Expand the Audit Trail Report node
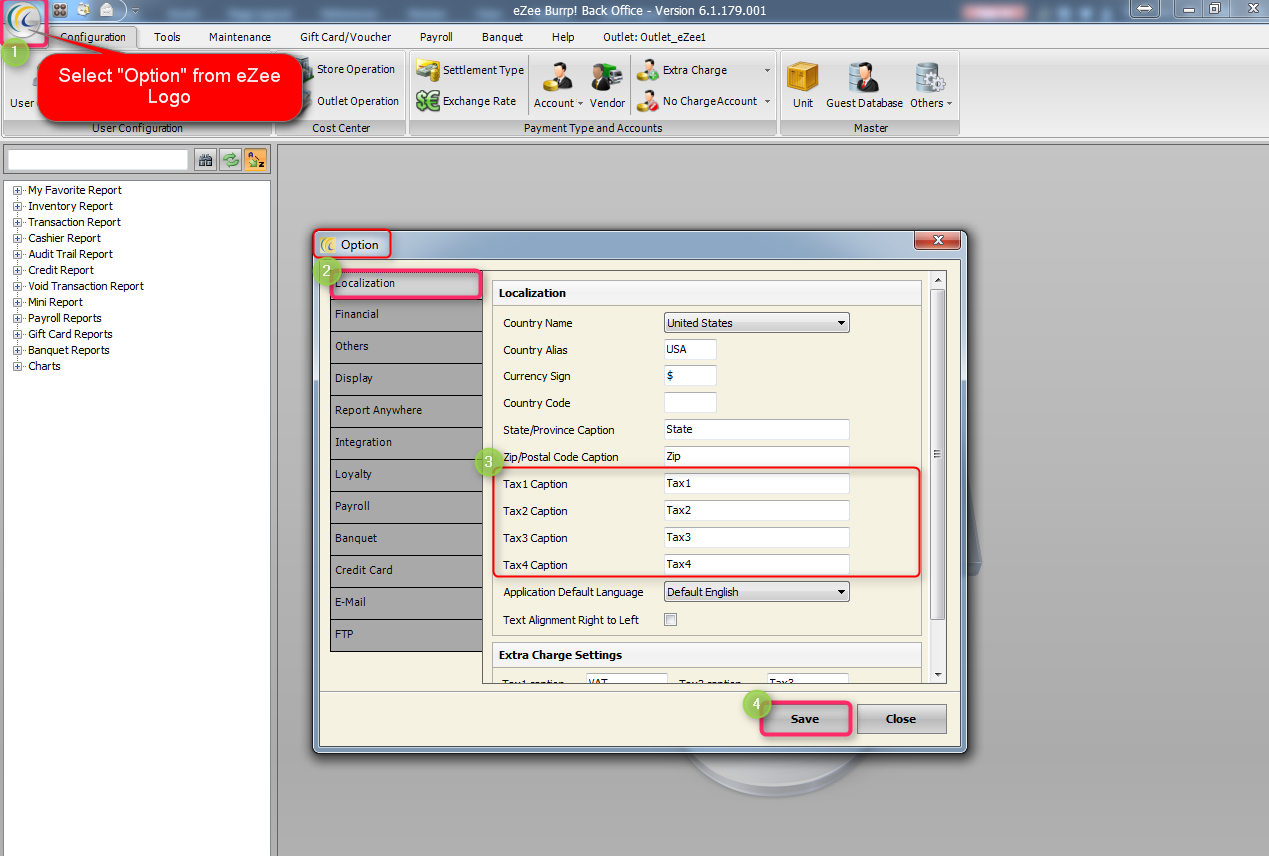1269x856 pixels. [17, 254]
